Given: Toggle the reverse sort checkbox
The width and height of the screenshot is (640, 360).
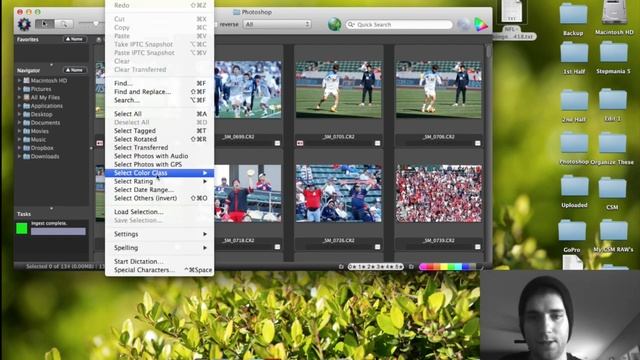Looking at the screenshot, I should [216, 24].
